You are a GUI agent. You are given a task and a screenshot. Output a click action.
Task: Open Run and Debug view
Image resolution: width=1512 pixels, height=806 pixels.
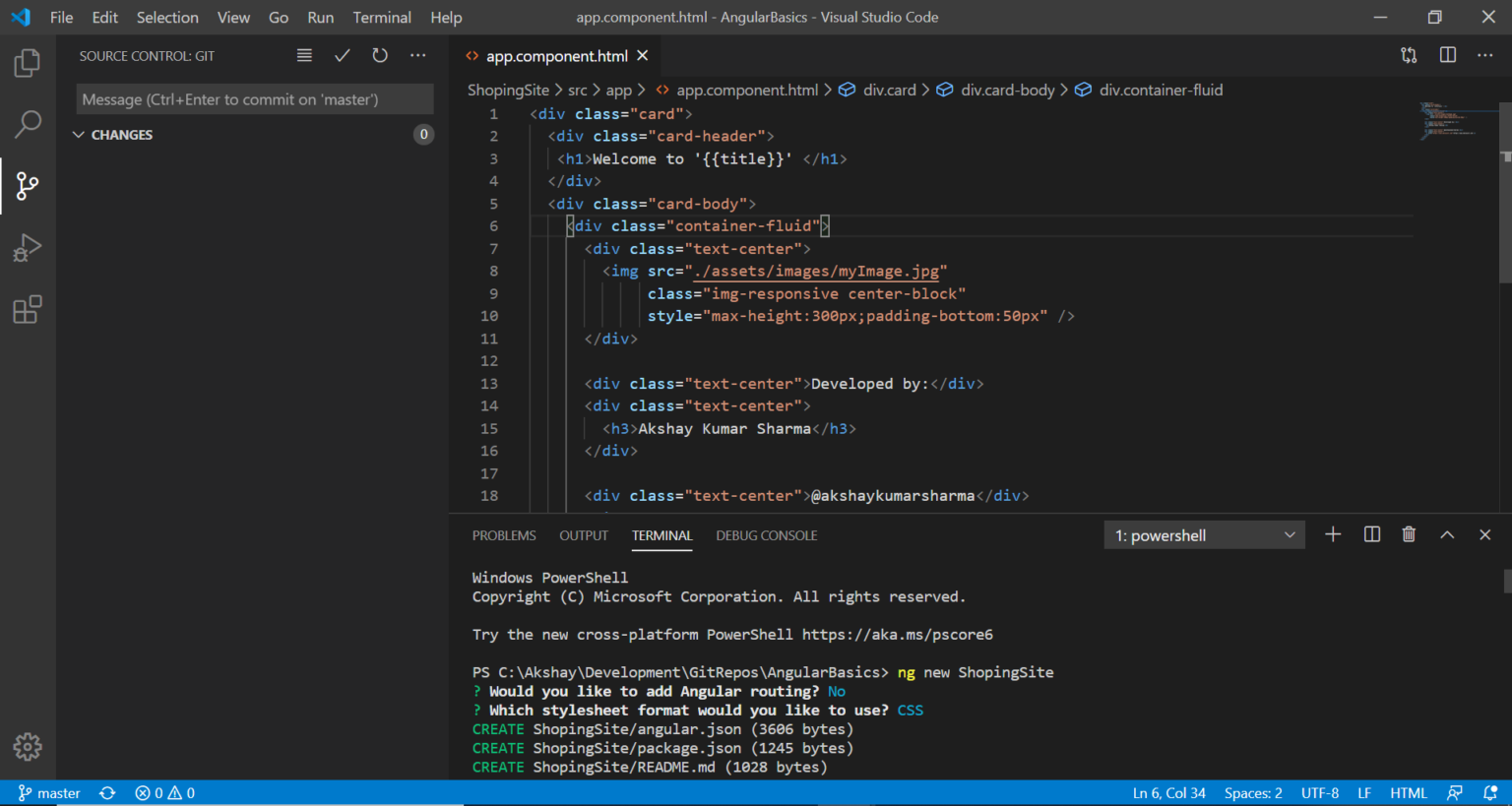point(28,247)
